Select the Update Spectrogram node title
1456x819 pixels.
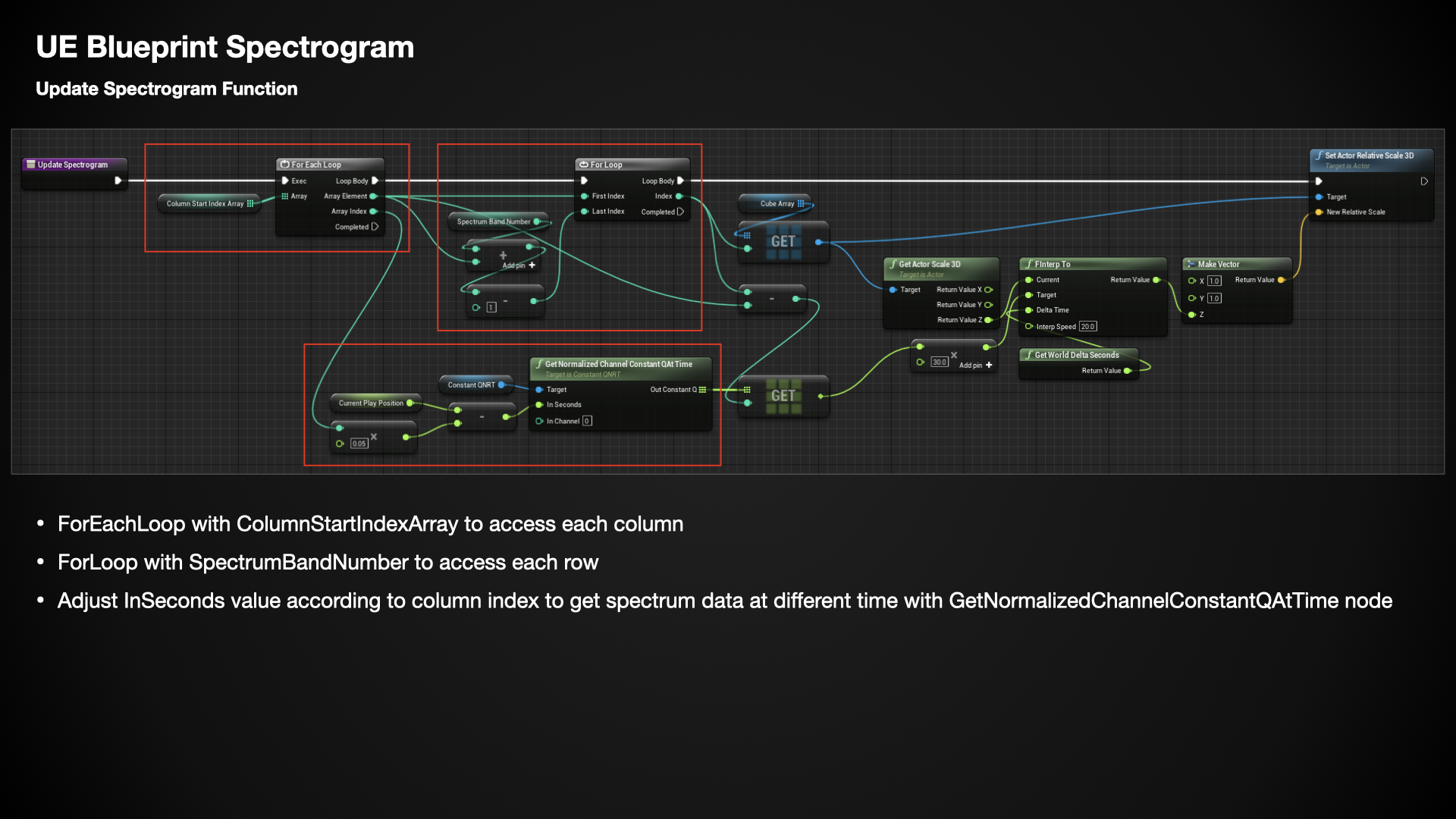pyautogui.click(x=73, y=165)
